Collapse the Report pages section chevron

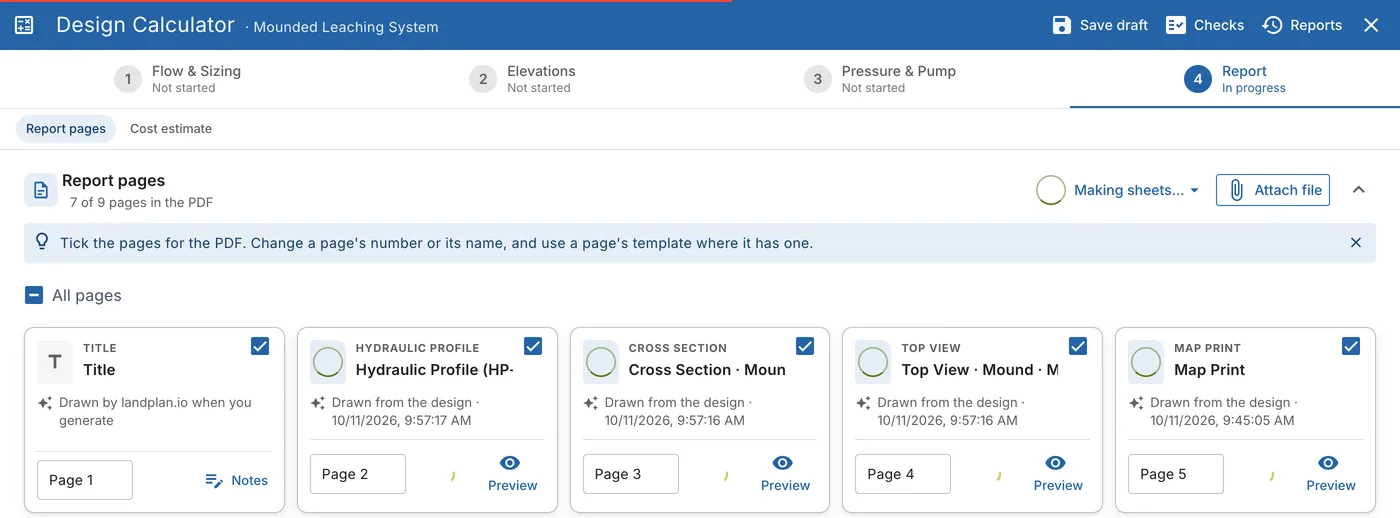point(1358,190)
